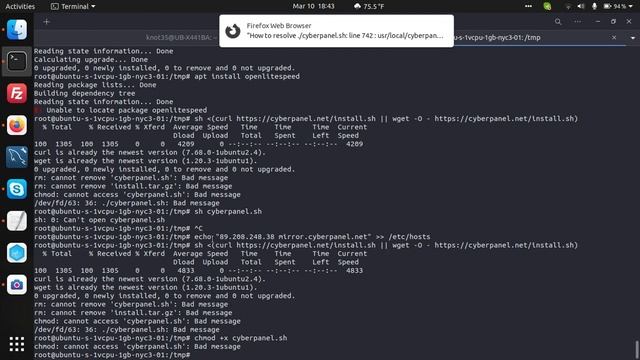This screenshot has height=360, width=640.
Task: Launch FileZilla from the dock
Action: click(17, 93)
